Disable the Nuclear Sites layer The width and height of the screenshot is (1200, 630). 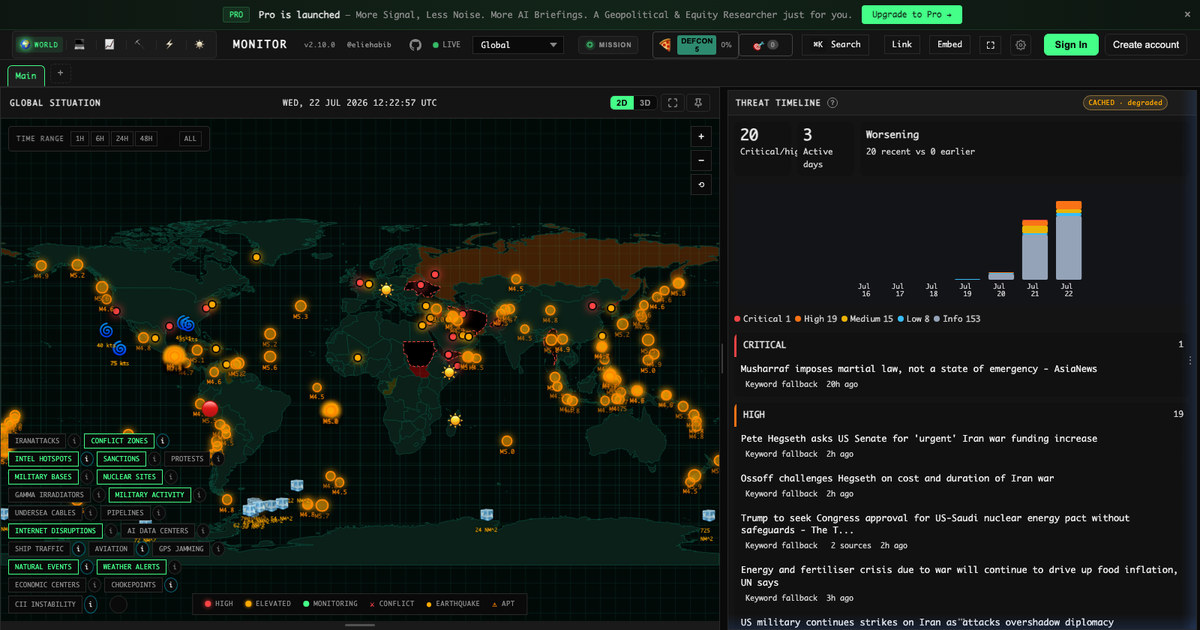point(129,477)
